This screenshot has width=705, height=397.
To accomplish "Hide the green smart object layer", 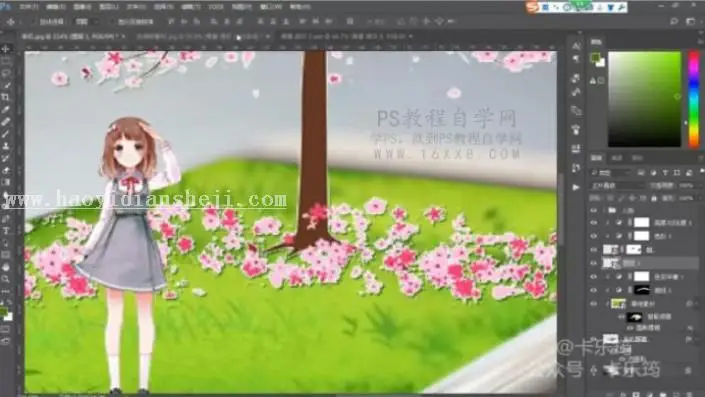I will point(594,304).
